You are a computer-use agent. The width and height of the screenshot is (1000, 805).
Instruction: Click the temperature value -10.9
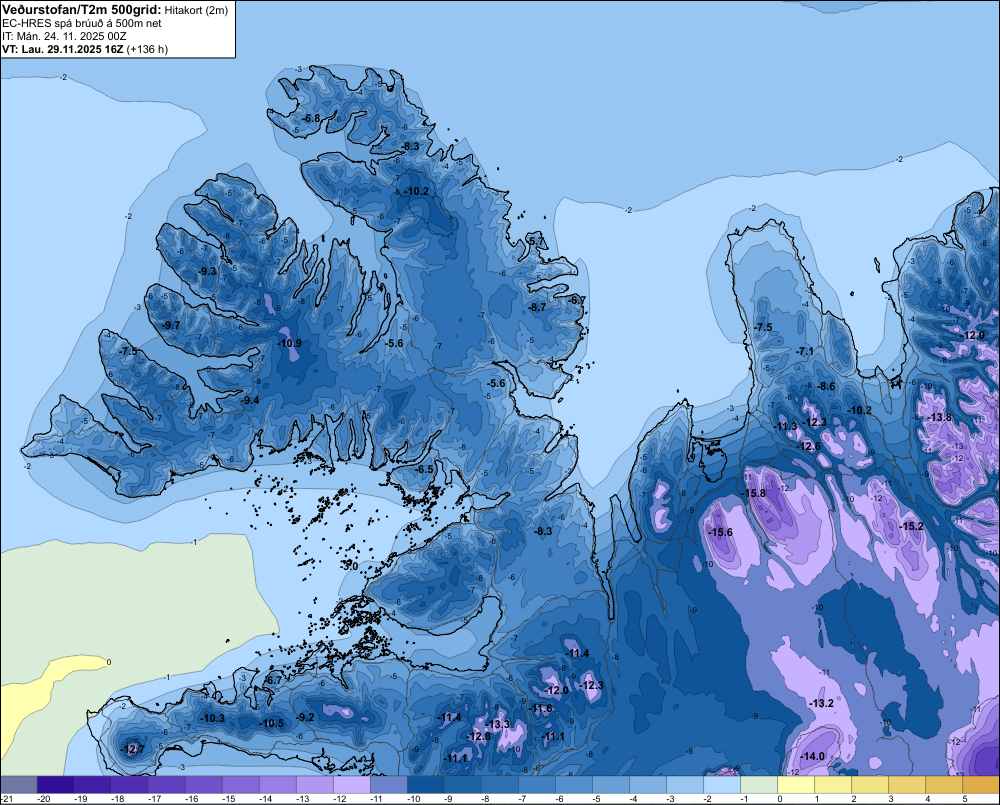coord(290,343)
